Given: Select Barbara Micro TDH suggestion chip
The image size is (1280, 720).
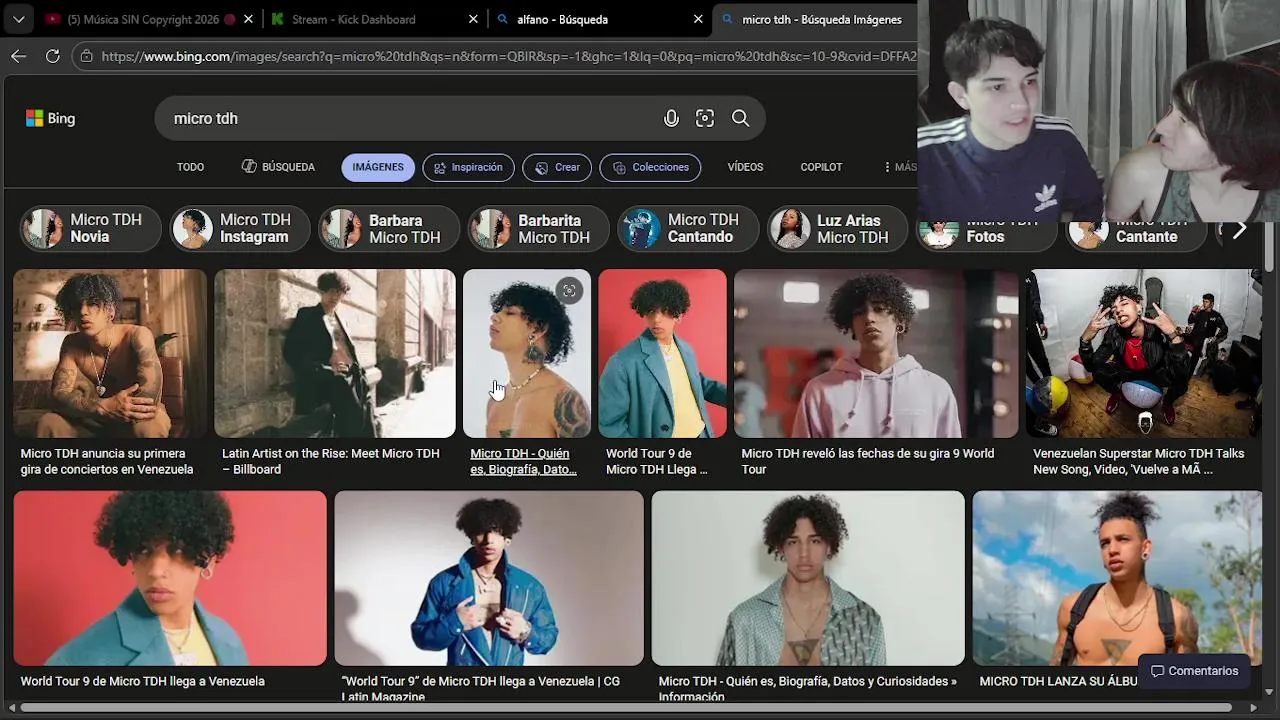Looking at the screenshot, I should coord(389,229).
